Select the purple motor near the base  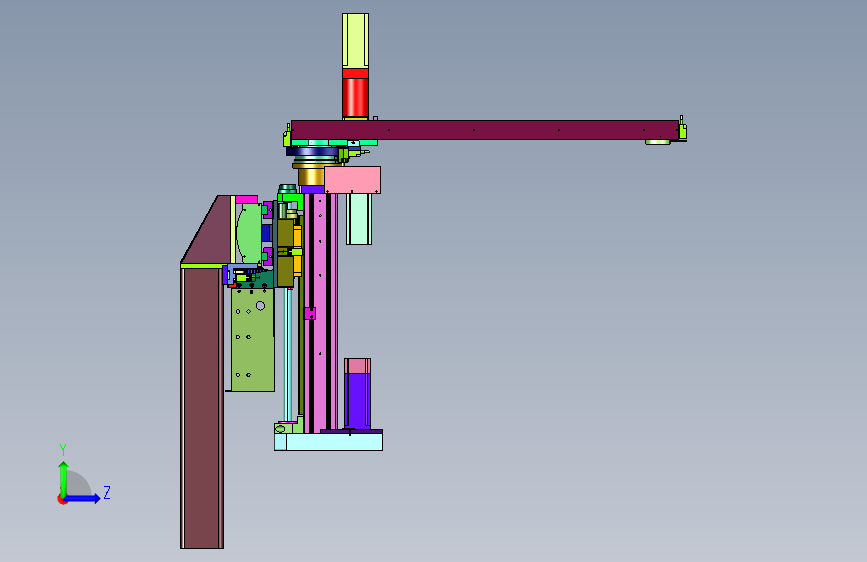(357, 401)
